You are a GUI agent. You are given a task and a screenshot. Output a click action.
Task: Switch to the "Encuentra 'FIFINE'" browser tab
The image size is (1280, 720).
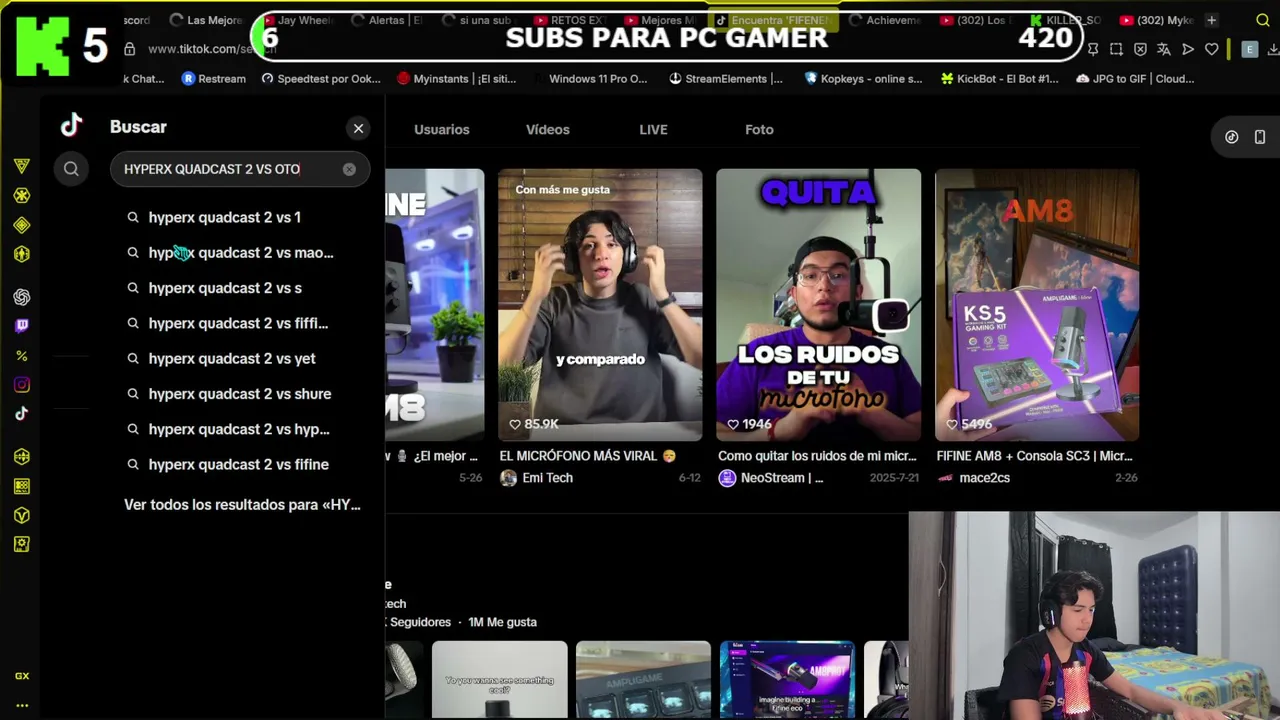click(773, 20)
